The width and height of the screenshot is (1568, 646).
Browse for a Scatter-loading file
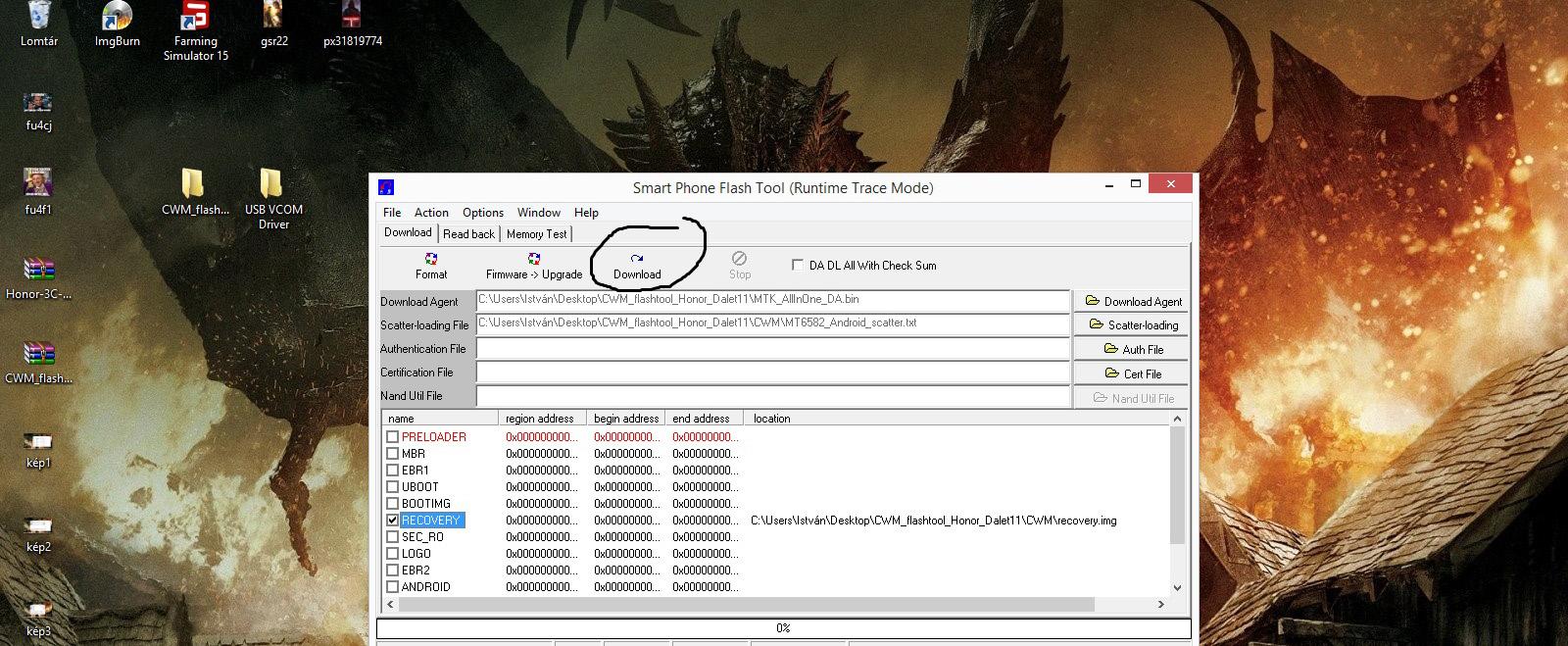coord(1132,324)
